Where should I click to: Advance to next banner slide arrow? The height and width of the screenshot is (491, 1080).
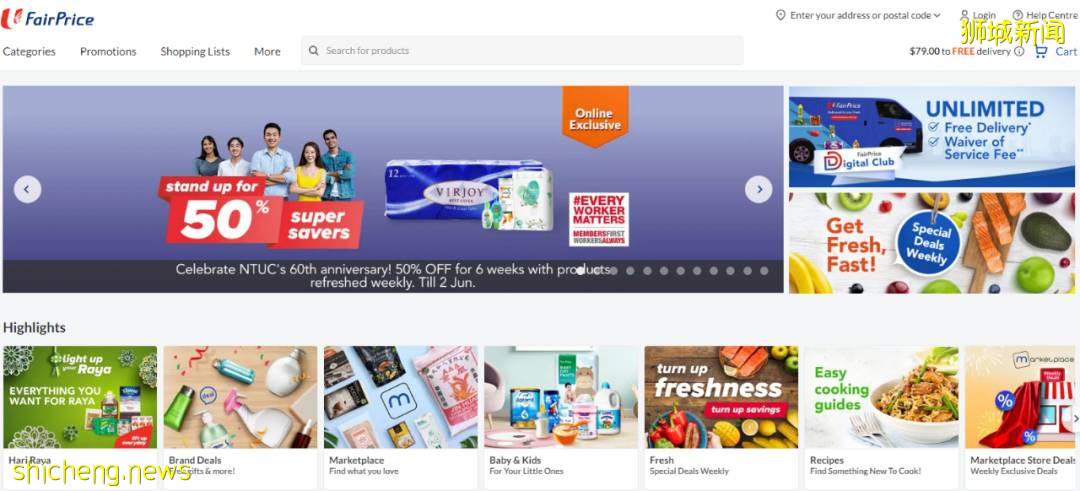tap(758, 189)
